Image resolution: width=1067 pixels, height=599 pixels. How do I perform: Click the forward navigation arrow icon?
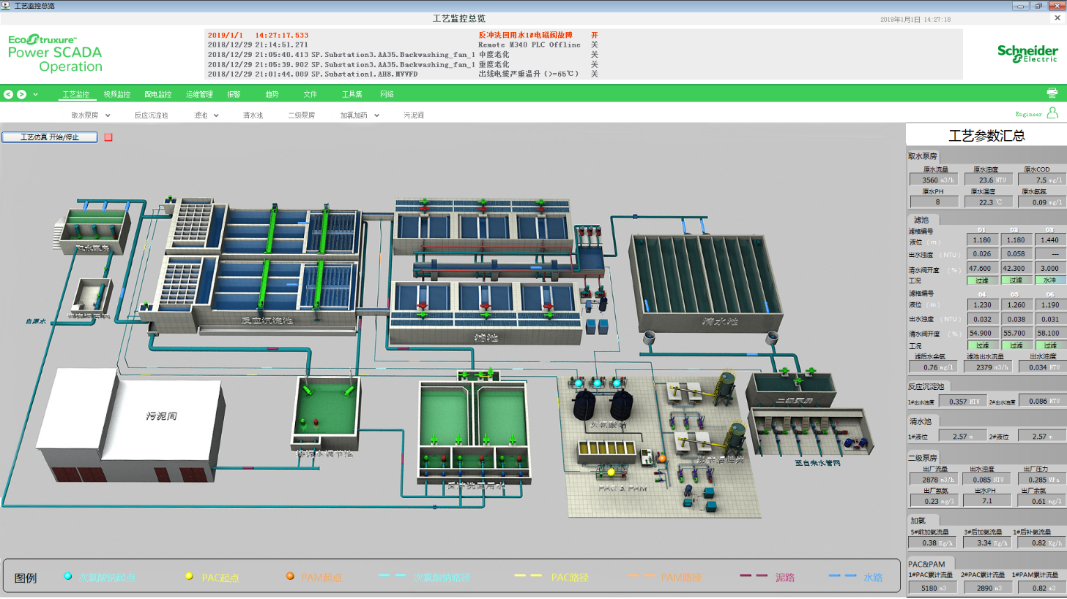(x=21, y=95)
